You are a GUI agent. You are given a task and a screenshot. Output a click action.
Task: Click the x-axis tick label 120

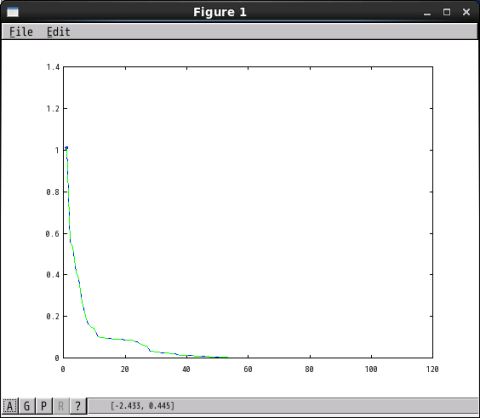tap(432, 369)
